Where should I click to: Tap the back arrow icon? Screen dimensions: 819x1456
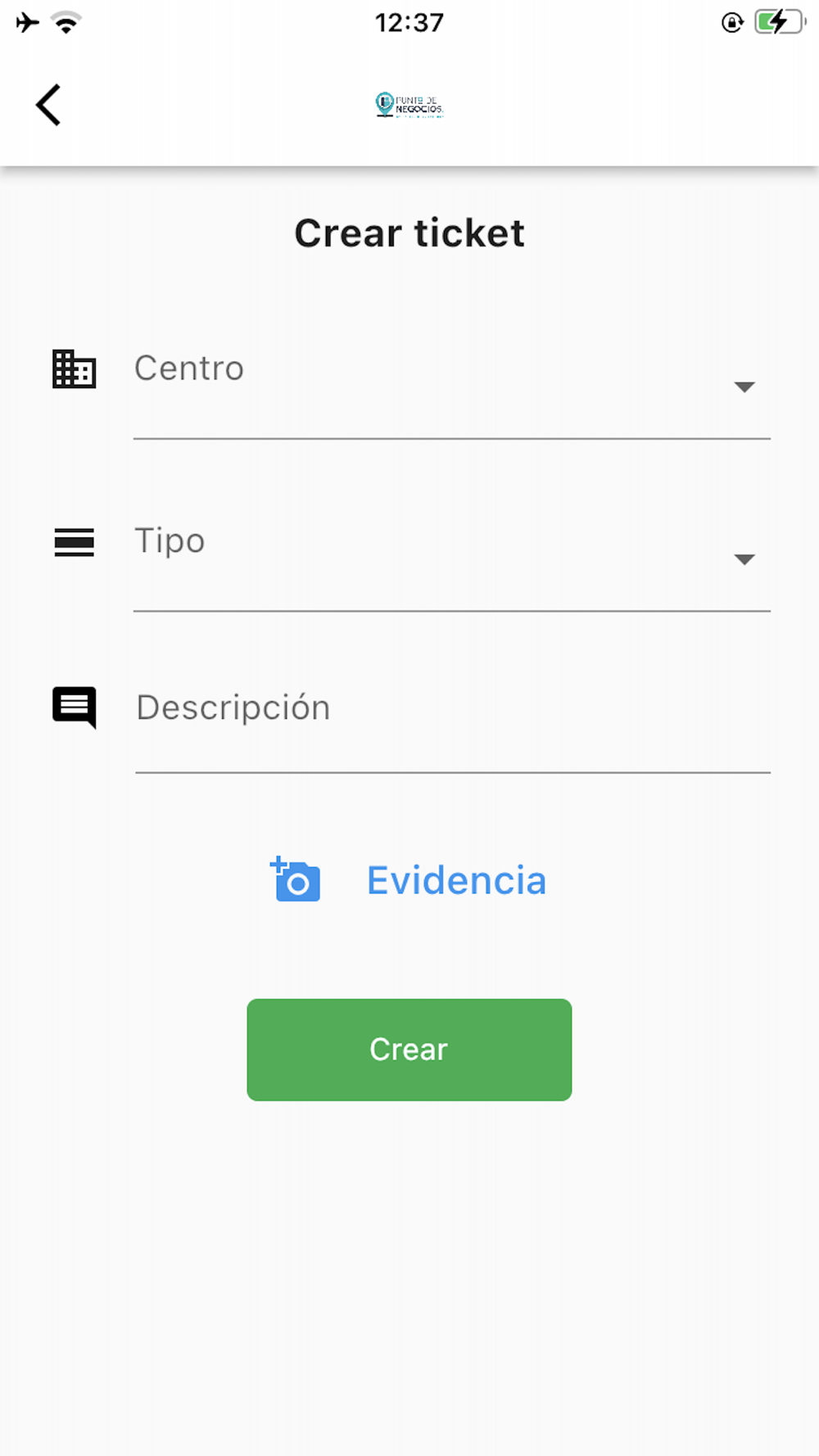[x=48, y=105]
